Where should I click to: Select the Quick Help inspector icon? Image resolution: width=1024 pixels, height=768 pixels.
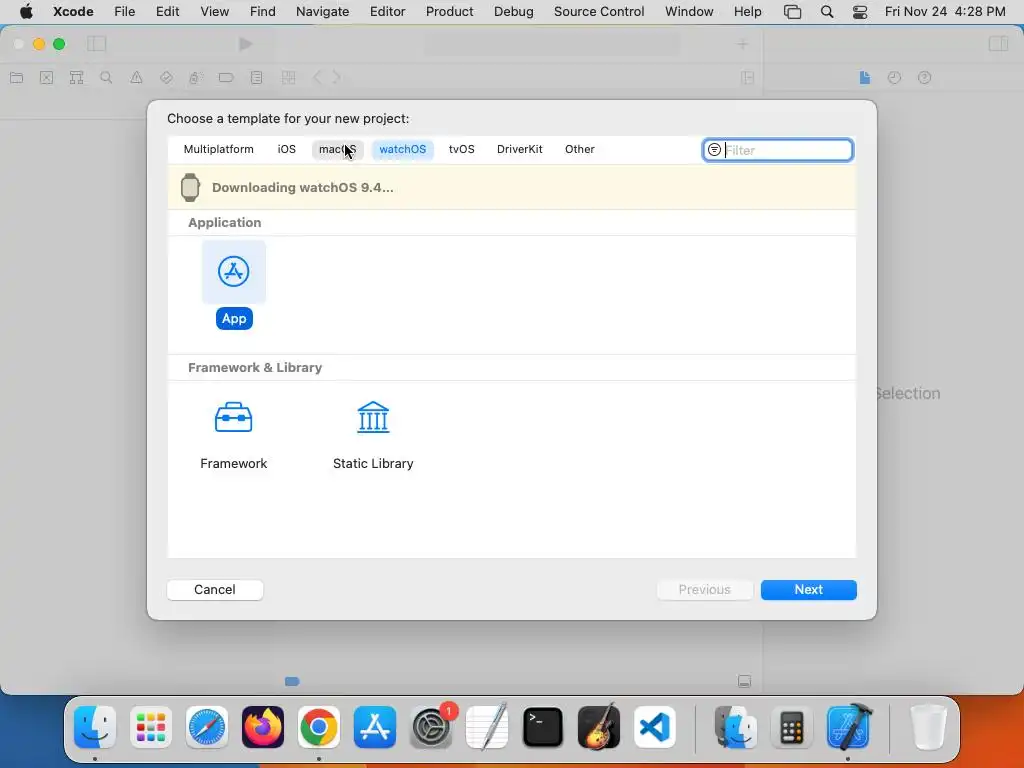tap(924, 78)
